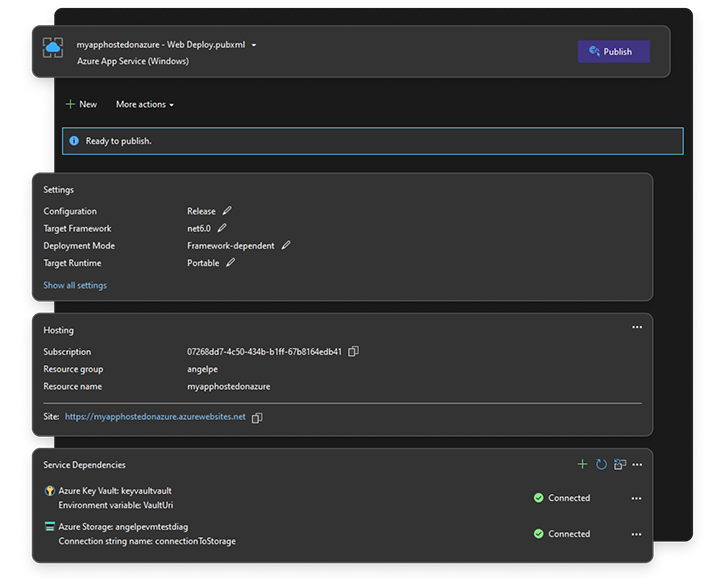Edit Deployment Mode Framework-dependent pencil icon
725x583 pixels.
286,245
